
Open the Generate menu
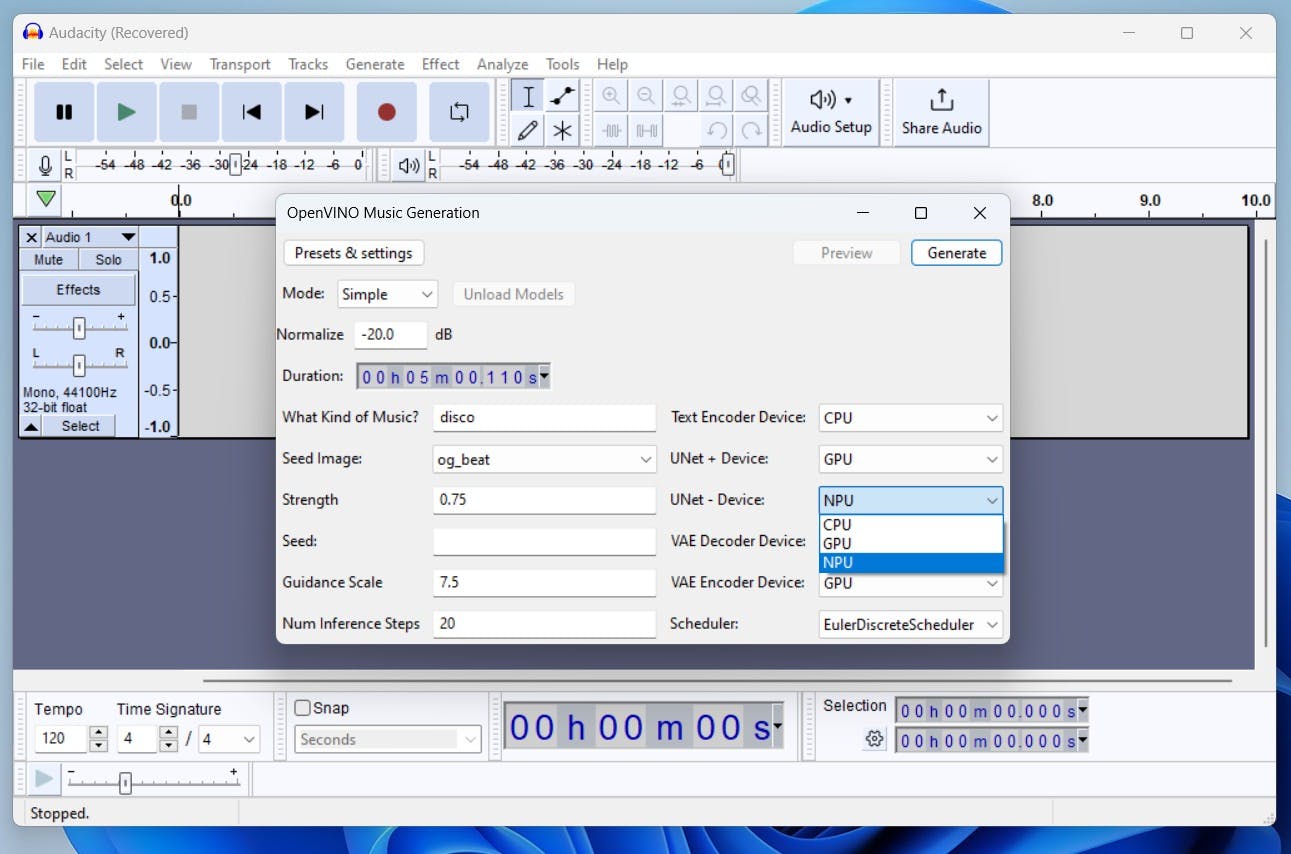(375, 64)
